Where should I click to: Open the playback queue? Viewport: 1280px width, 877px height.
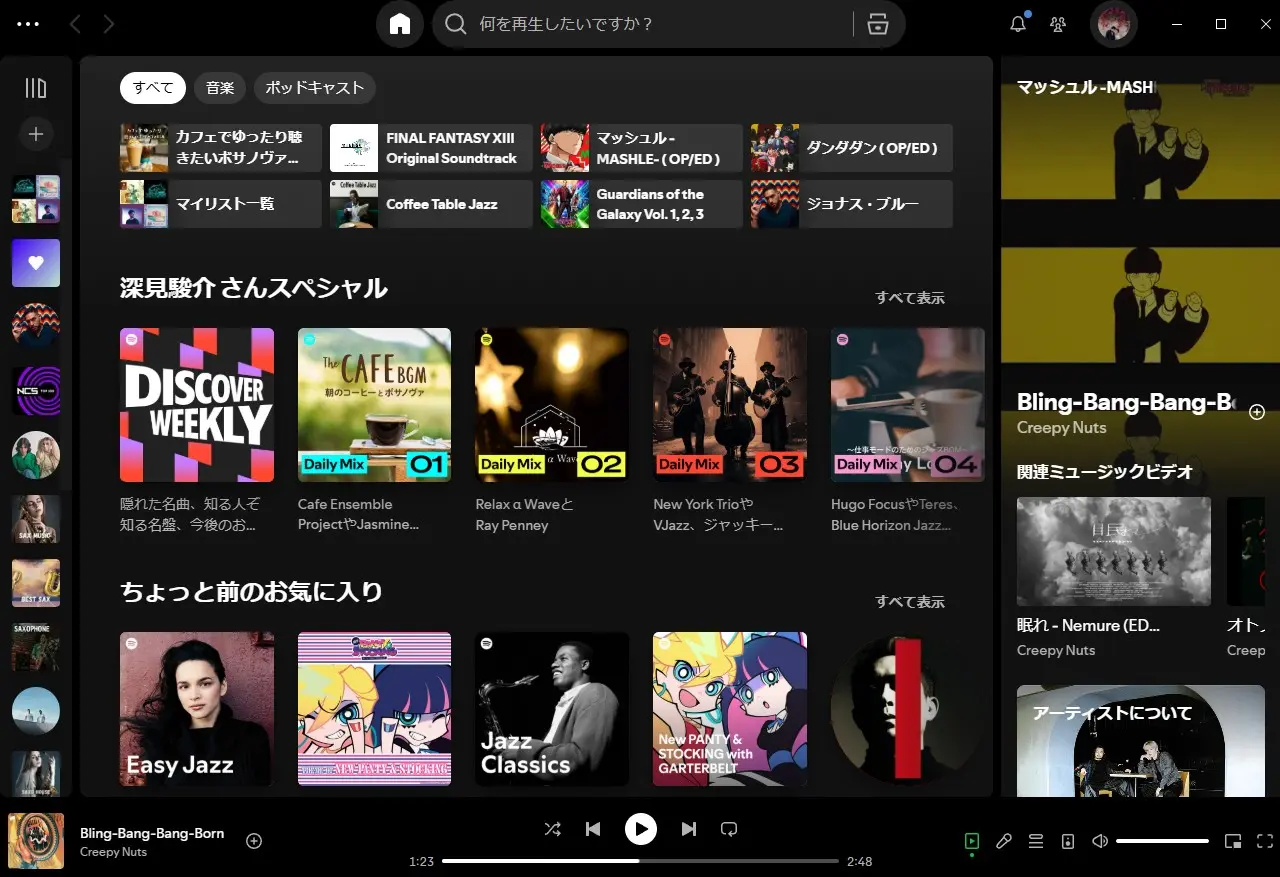click(1036, 841)
